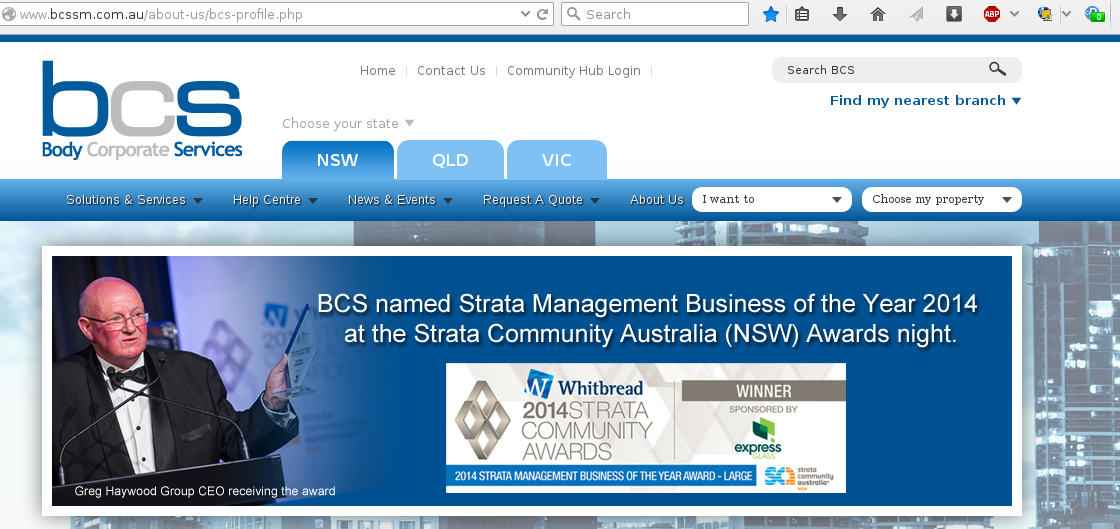
Task: Click the express glass sponsor logo
Action: (x=758, y=437)
